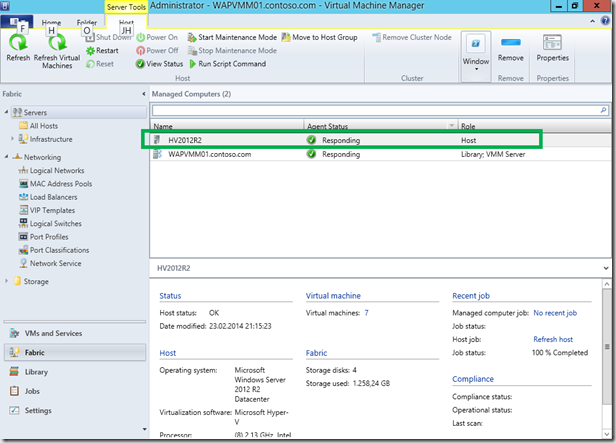Click the Refresh host job link
The height and width of the screenshot is (443, 616).
[x=553, y=339]
